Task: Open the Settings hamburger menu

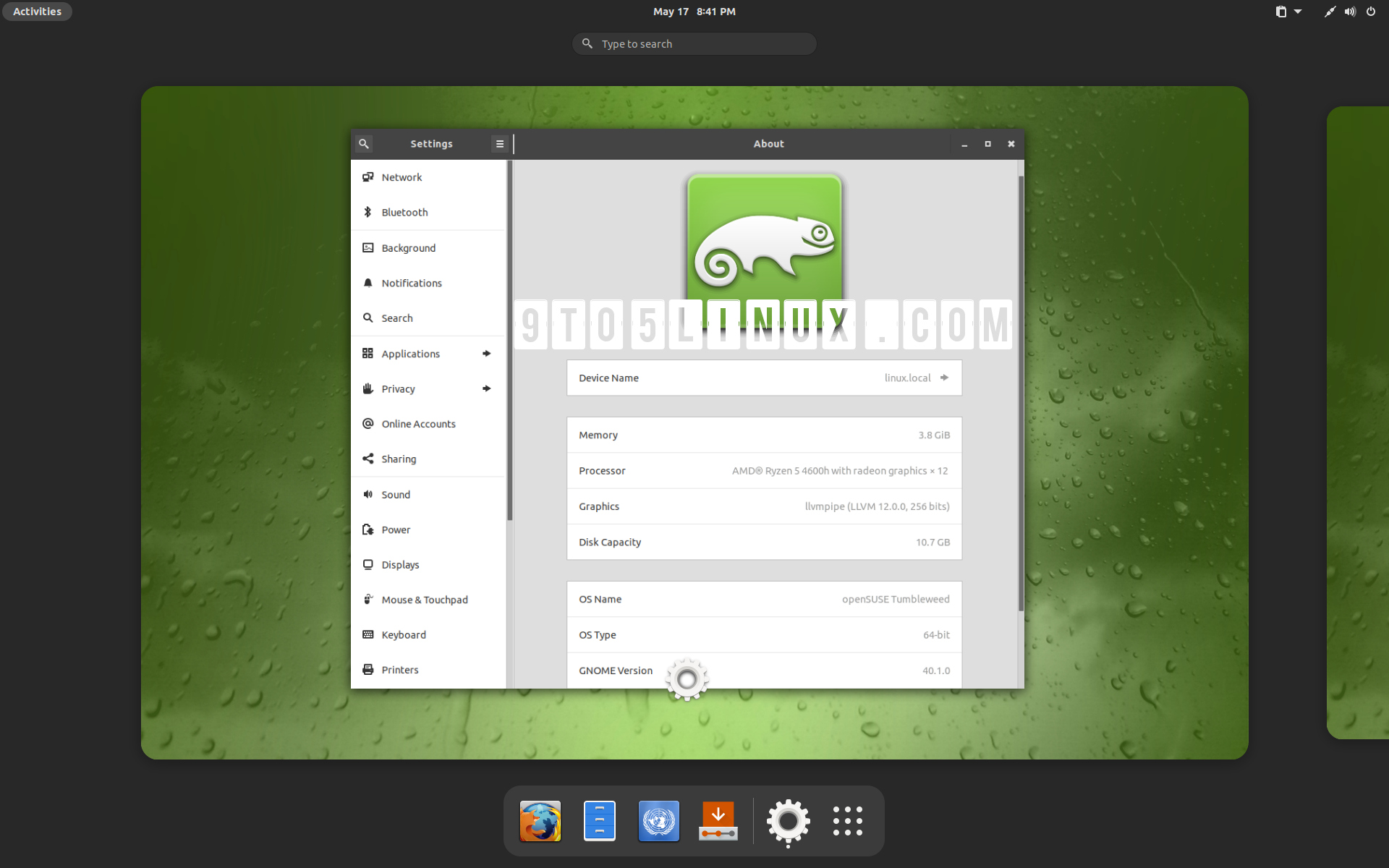Action: click(499, 143)
